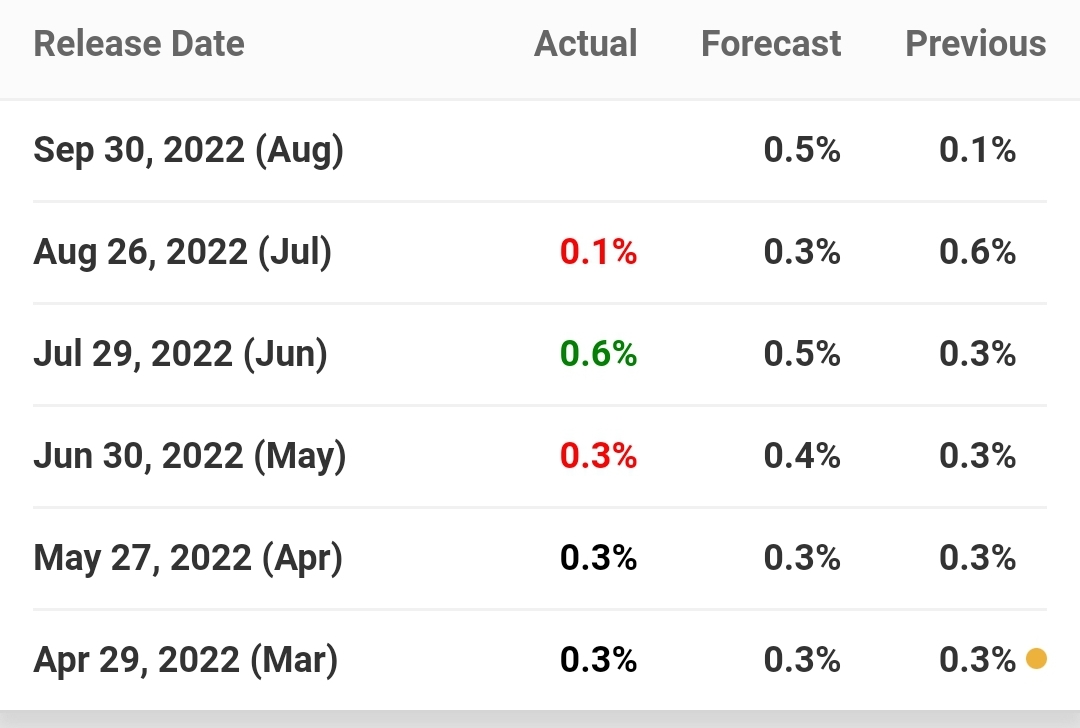The height and width of the screenshot is (728, 1080).
Task: Select the Jul 29, 2022 (Jun) row
Action: click(x=540, y=355)
